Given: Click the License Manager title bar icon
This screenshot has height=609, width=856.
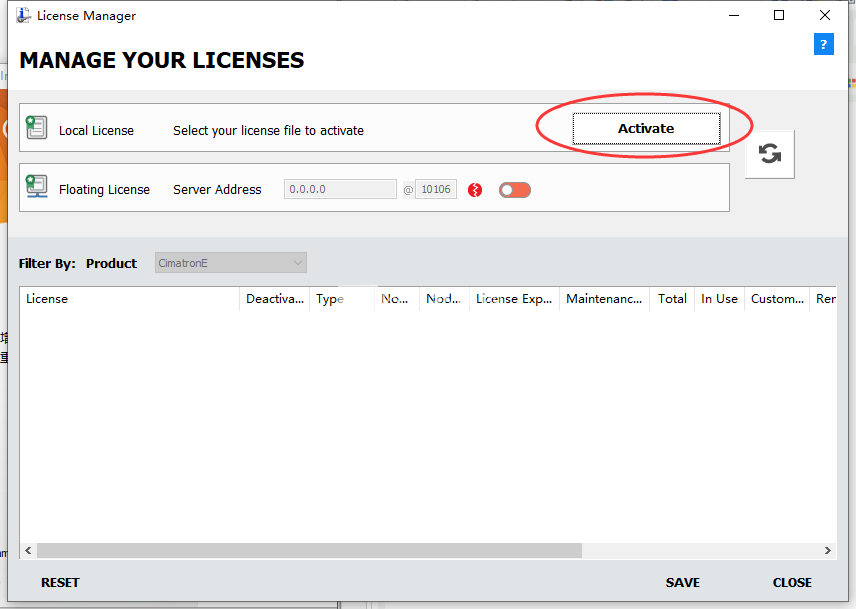Looking at the screenshot, I should point(23,15).
